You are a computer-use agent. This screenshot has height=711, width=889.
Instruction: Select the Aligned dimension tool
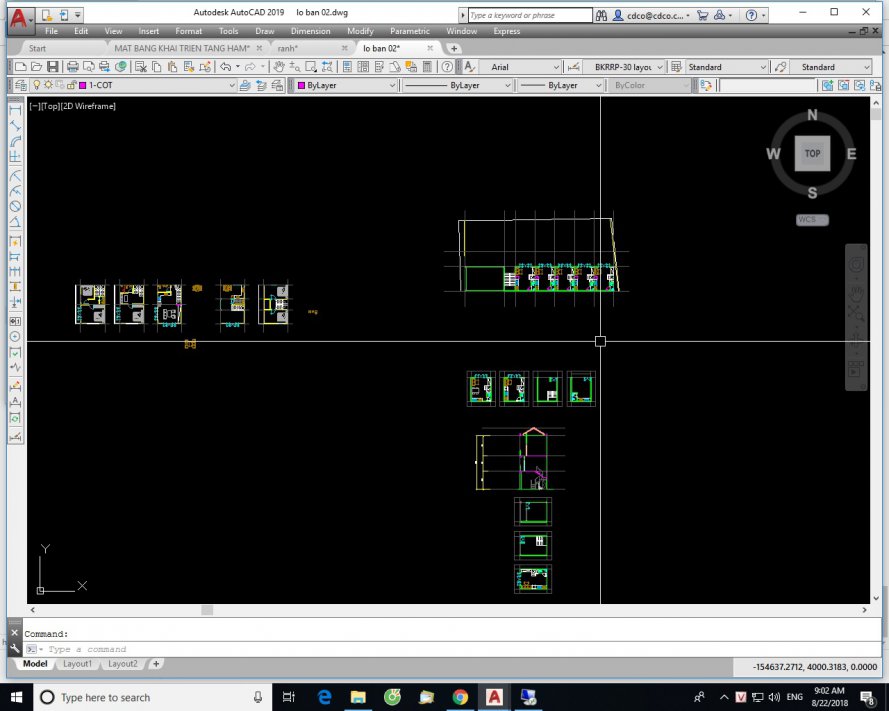15,126
